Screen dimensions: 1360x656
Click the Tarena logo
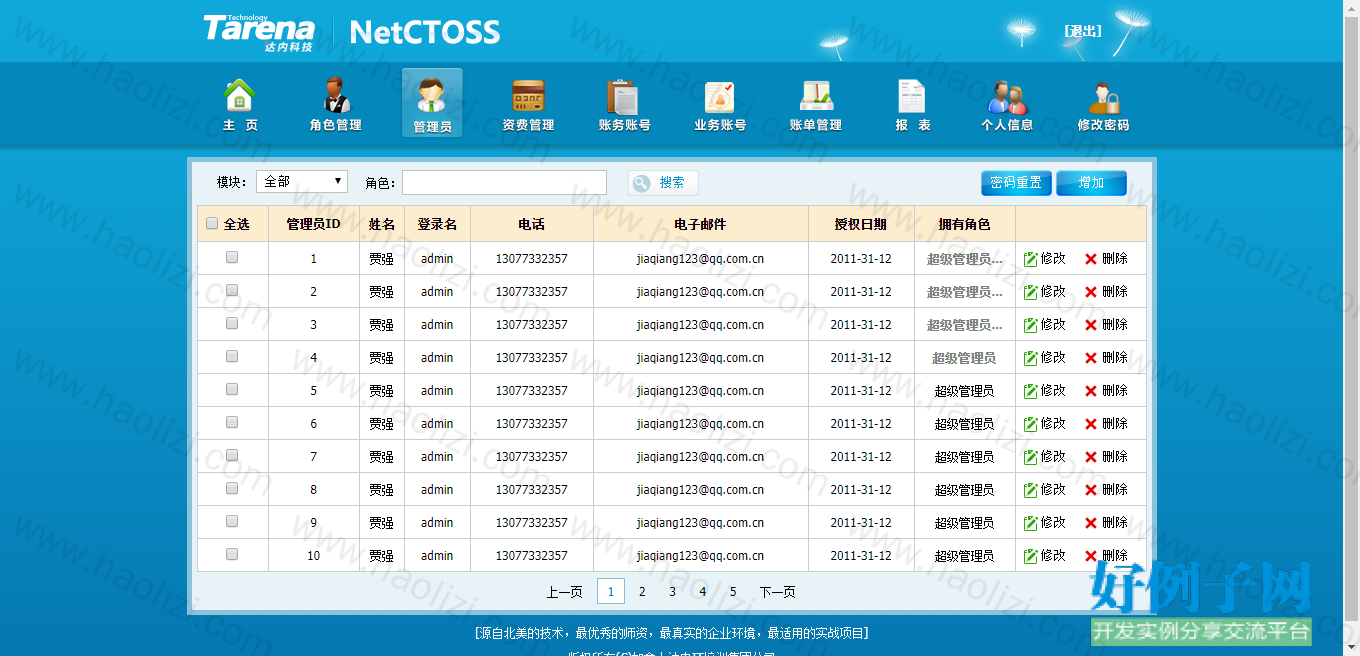(x=259, y=32)
